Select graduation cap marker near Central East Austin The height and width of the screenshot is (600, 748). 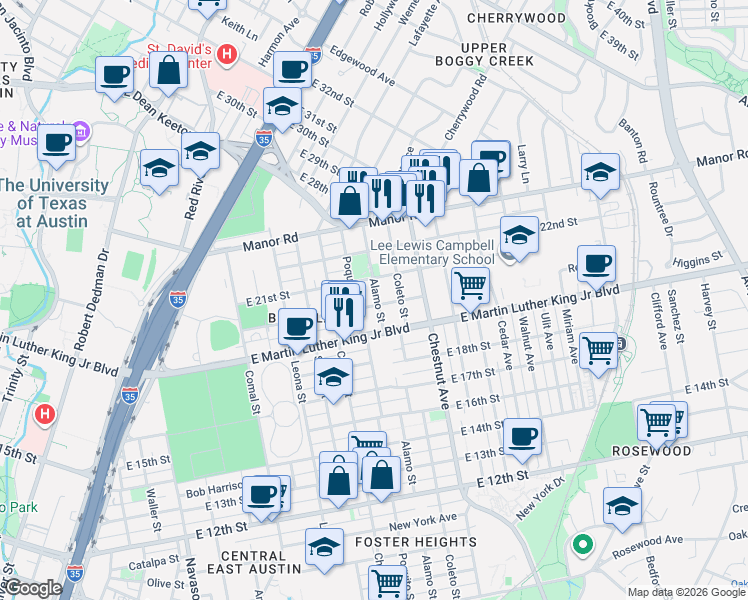324,548
